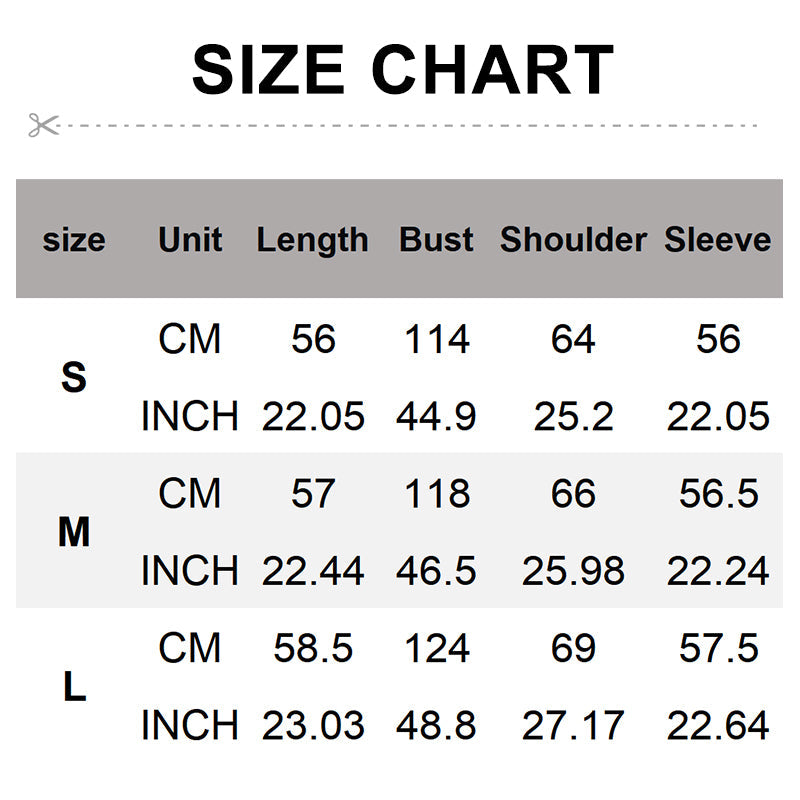Click the length value 58.5
800x800 pixels.
pos(312,649)
